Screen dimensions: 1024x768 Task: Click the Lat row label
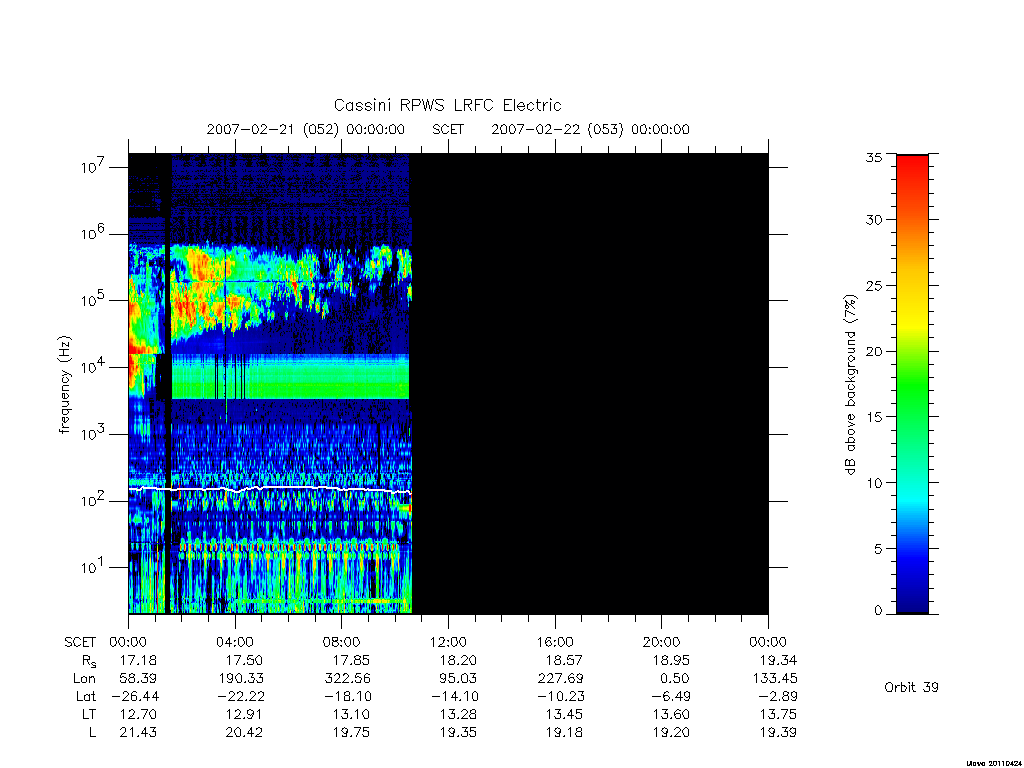click(86, 696)
